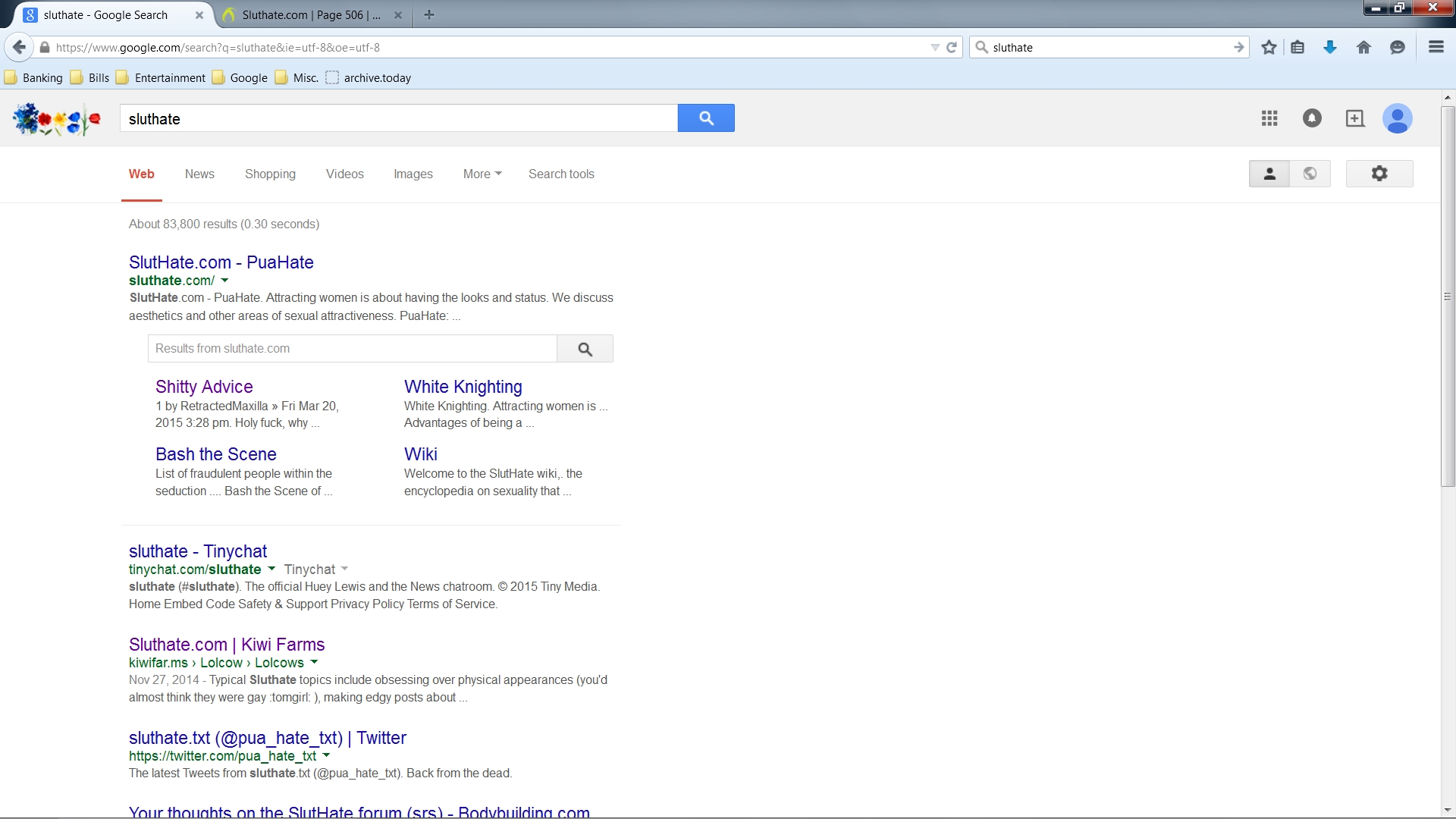Open the archive.today bookmark
Image resolution: width=1456 pixels, height=819 pixels.
[369, 77]
